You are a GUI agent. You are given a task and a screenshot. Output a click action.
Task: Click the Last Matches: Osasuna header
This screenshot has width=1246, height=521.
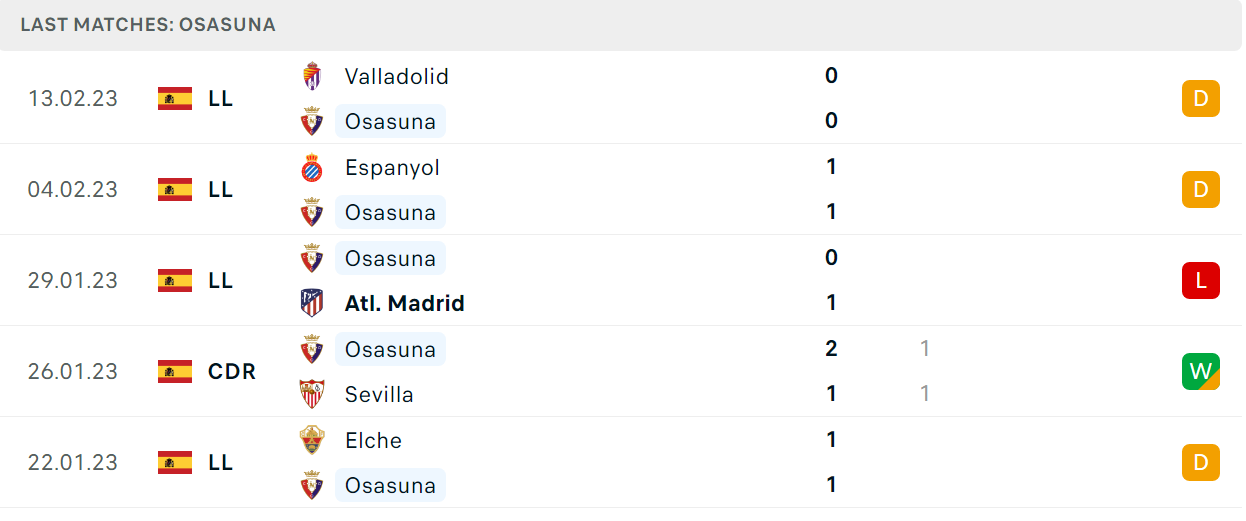tap(148, 24)
